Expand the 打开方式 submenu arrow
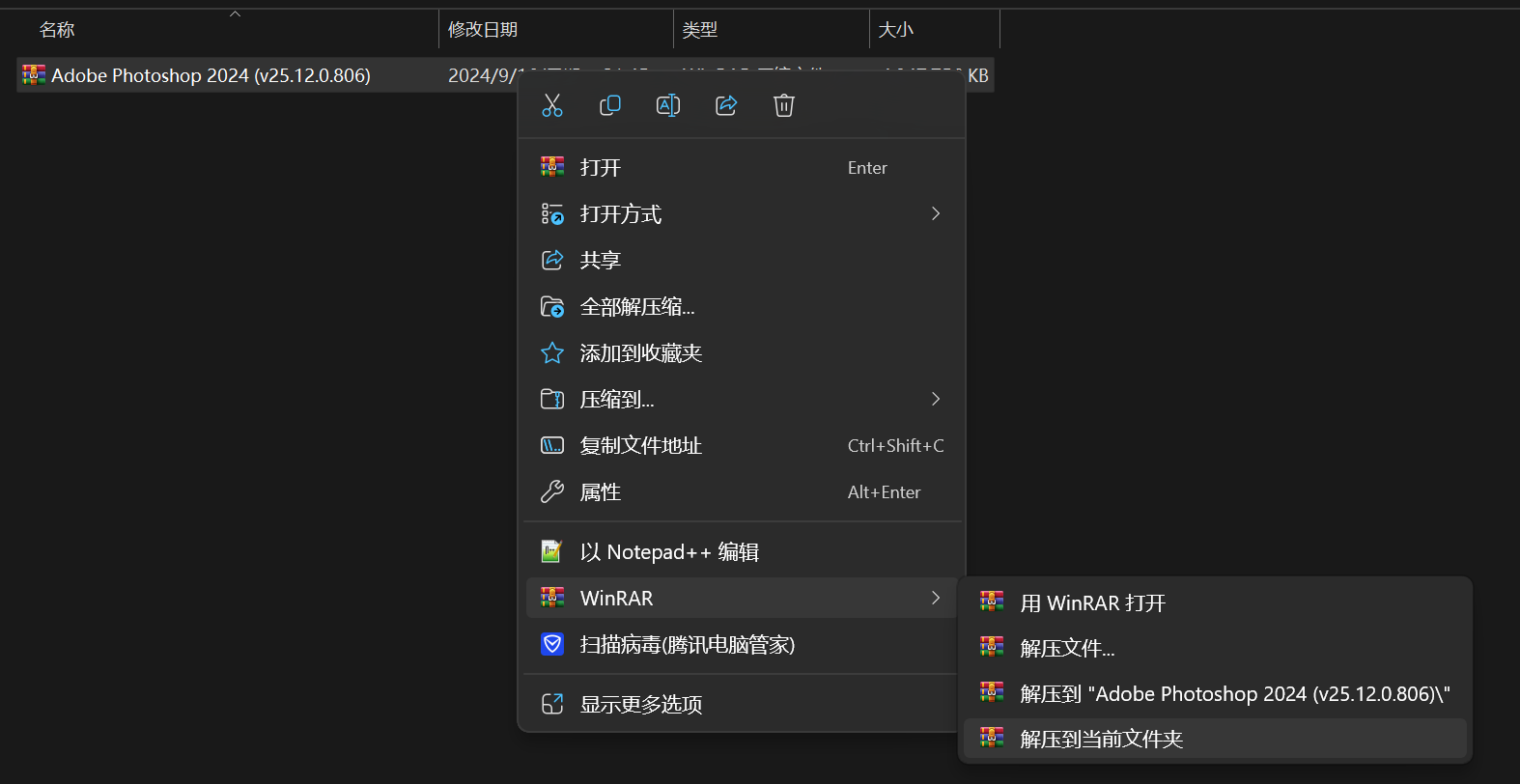1520x784 pixels. (x=935, y=213)
